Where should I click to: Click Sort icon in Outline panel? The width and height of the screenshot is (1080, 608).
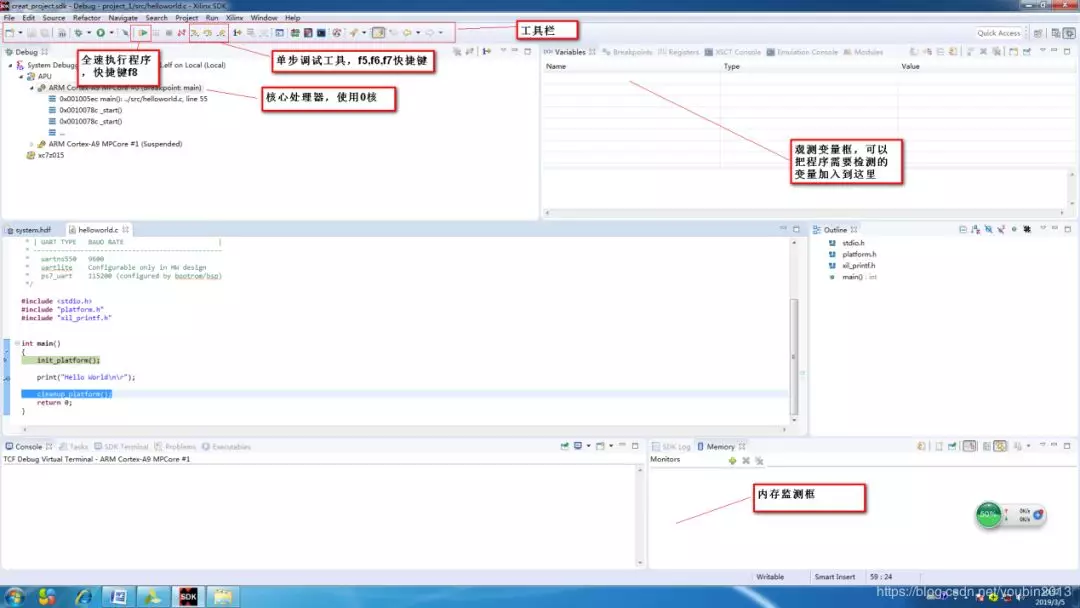pos(975,229)
